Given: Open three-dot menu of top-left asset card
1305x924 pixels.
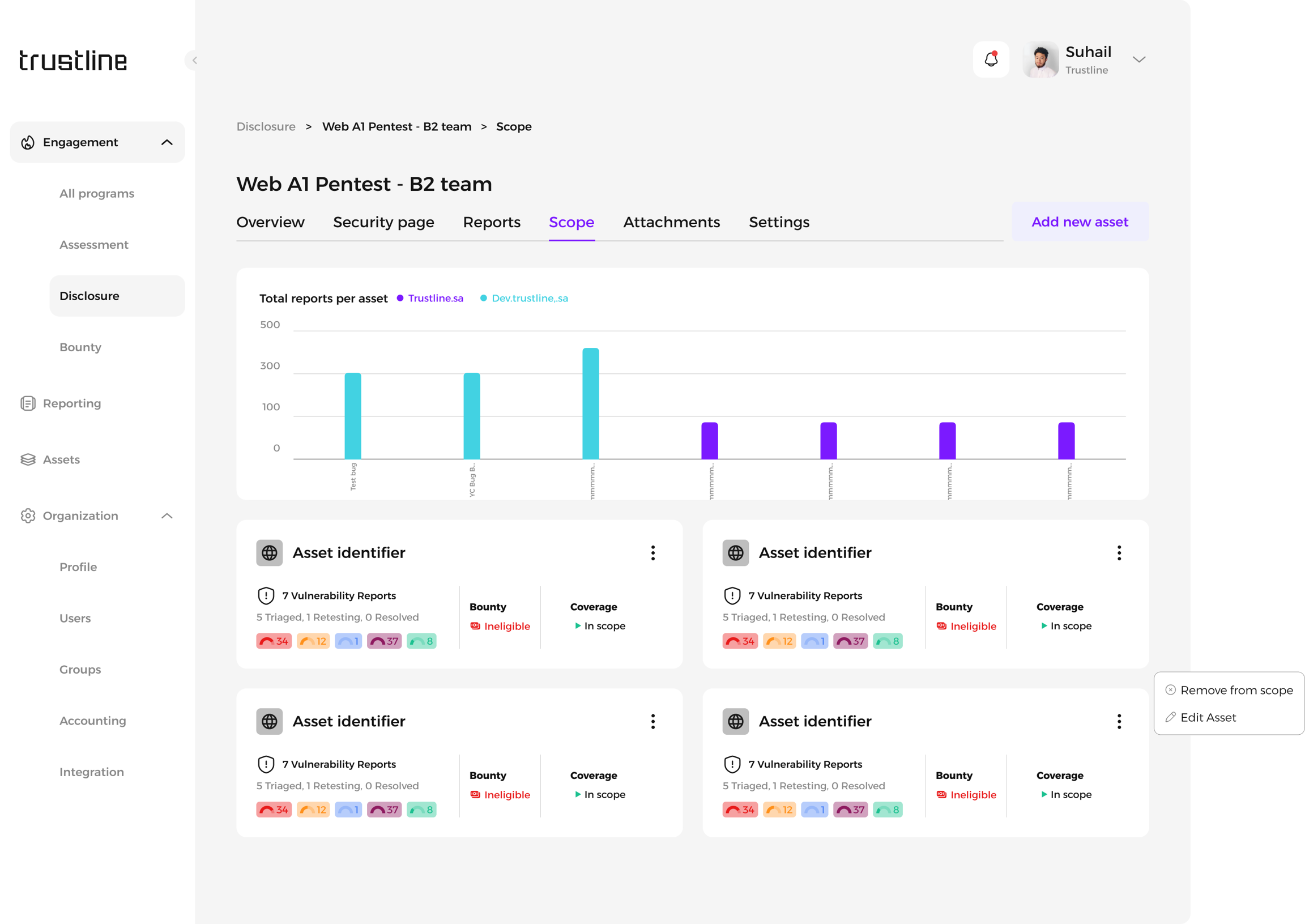Looking at the screenshot, I should [x=652, y=553].
